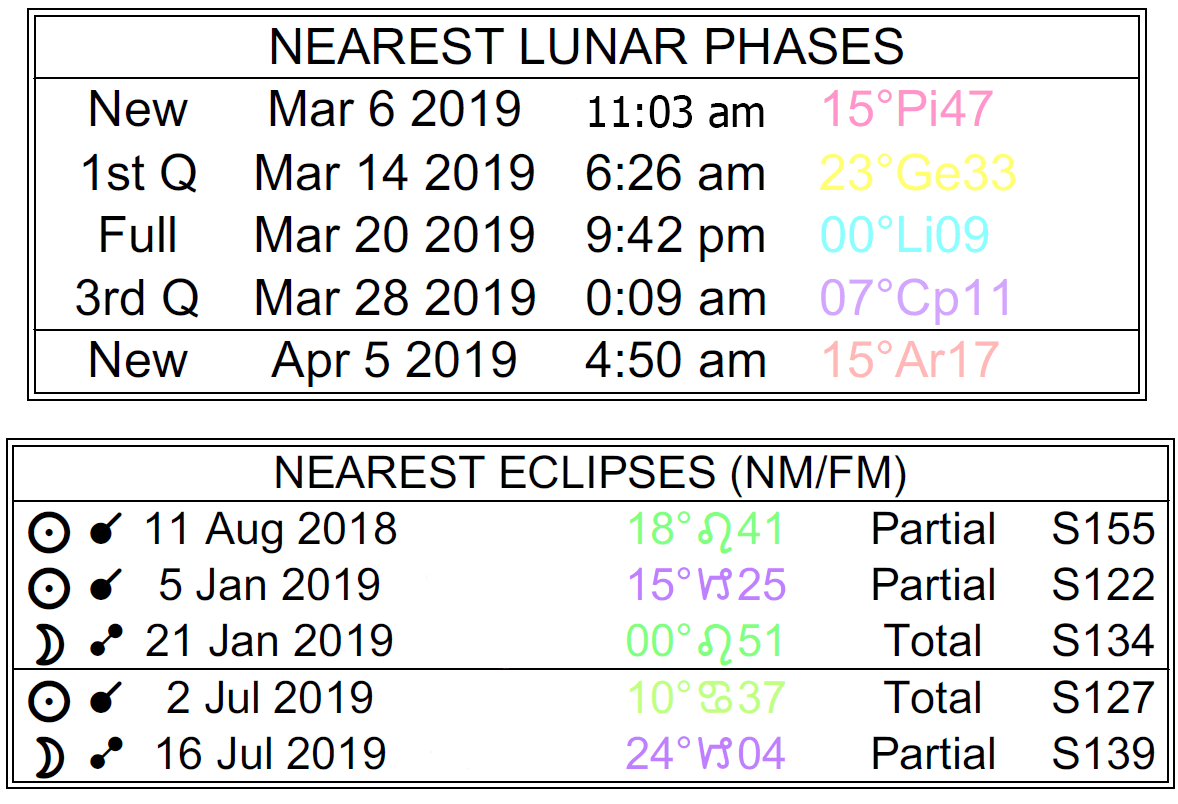The width and height of the screenshot is (1178, 804).
Task: Click the Leo glyph in 00°51
Action: [x=705, y=642]
